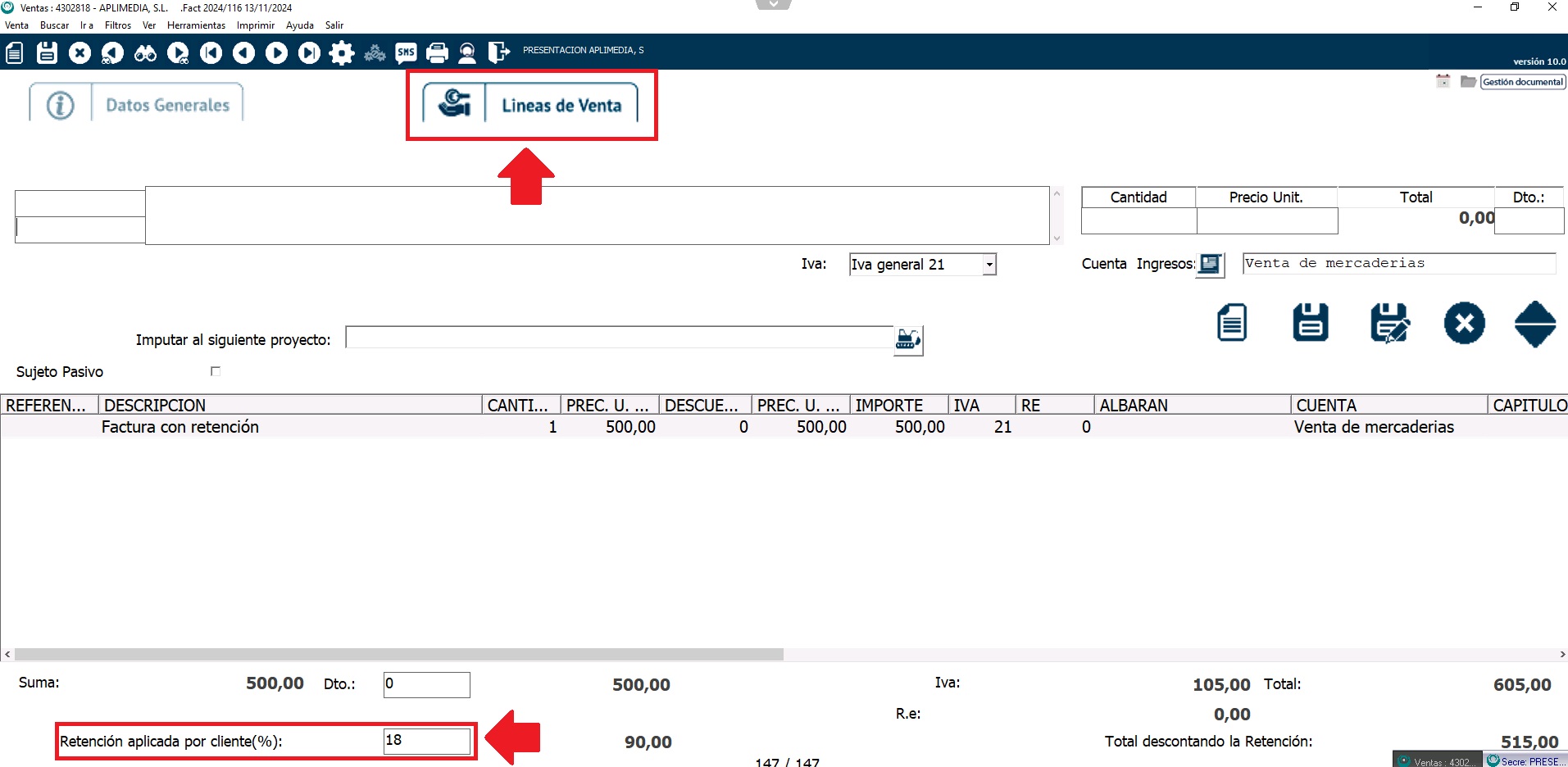The width and height of the screenshot is (1568, 767).
Task: Click the Retención aplicada por cliente field
Action: tap(426, 741)
